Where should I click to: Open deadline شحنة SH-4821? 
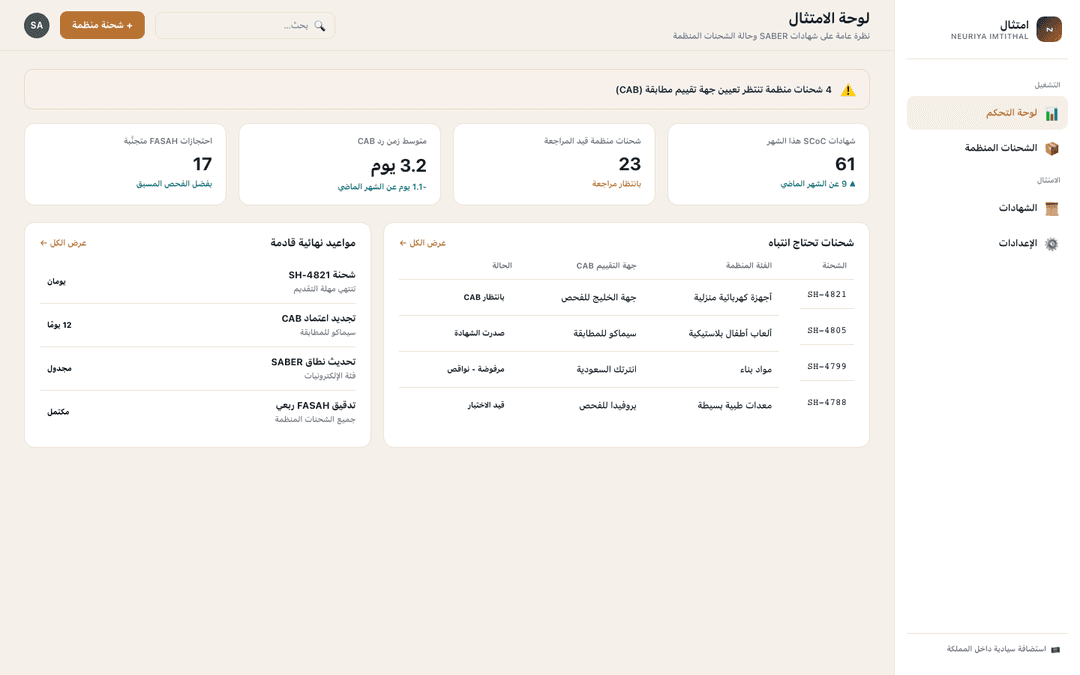click(198, 282)
